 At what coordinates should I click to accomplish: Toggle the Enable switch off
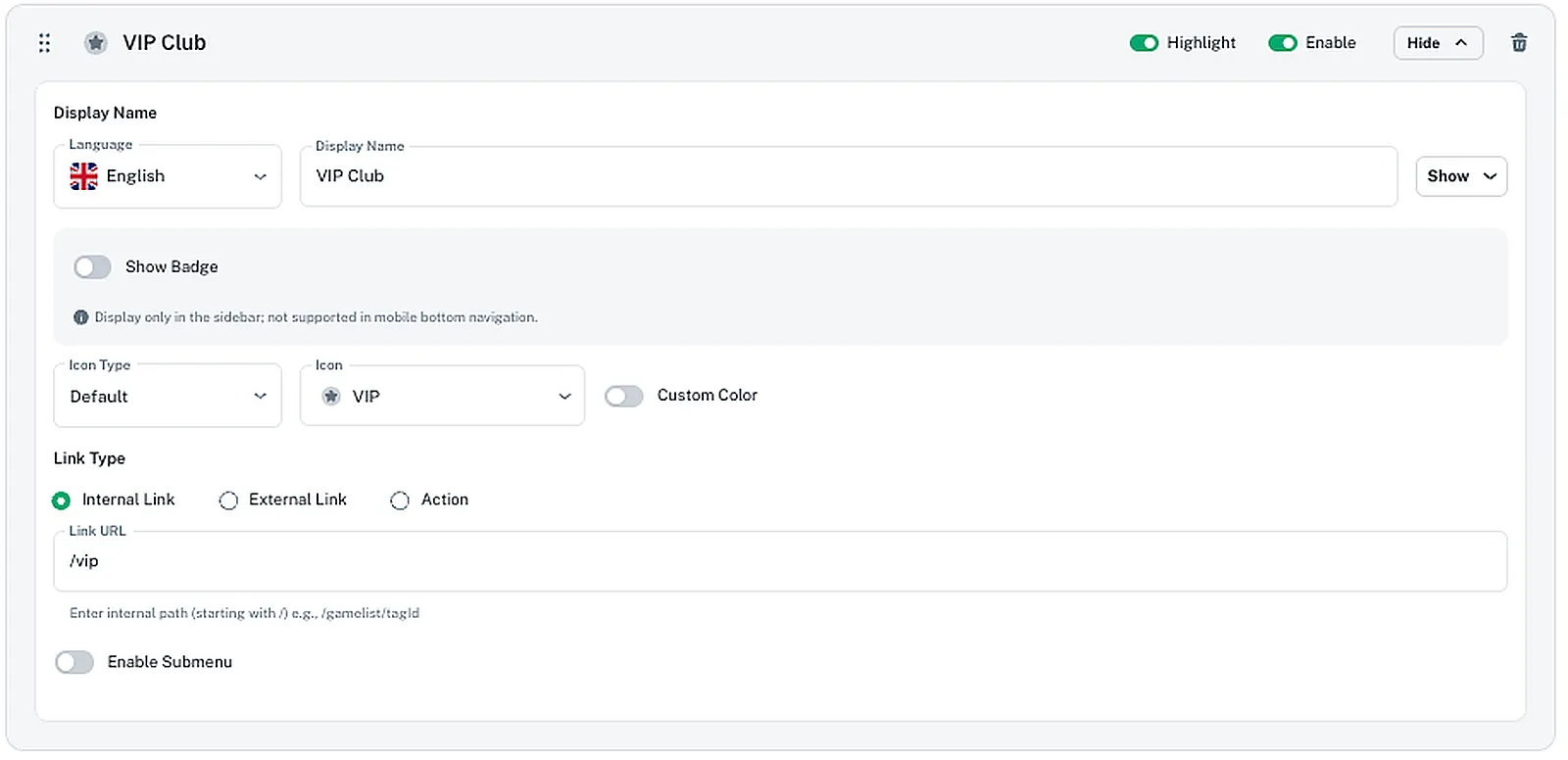[1283, 43]
